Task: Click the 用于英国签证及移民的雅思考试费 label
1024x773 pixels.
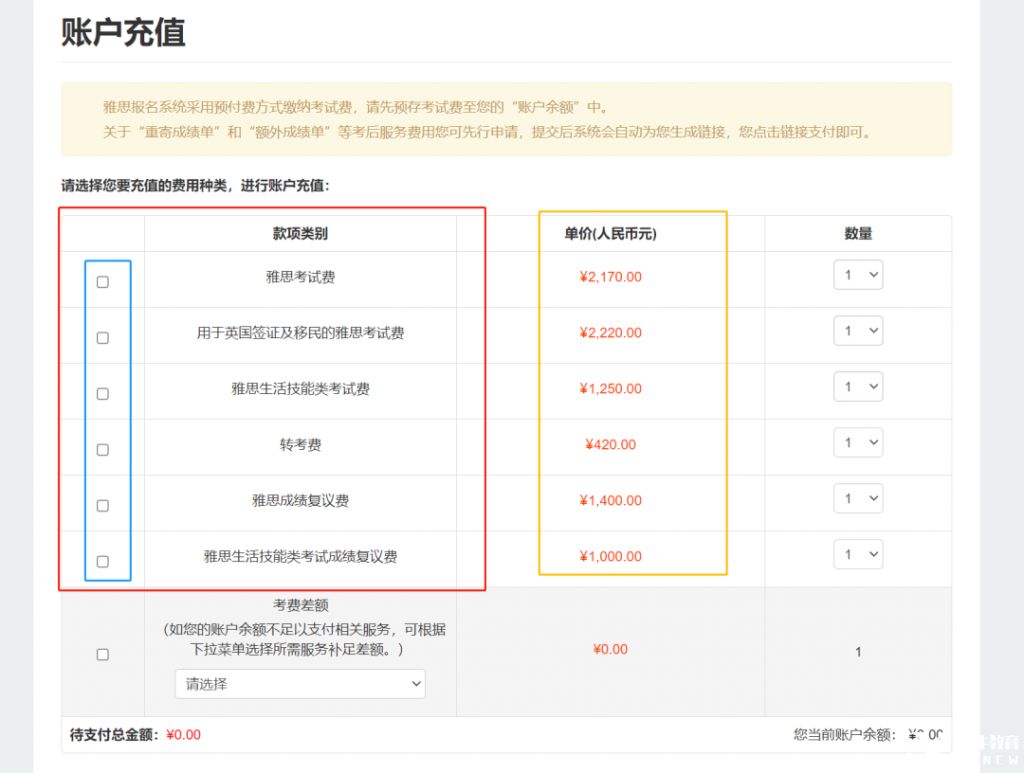Action: (300, 333)
